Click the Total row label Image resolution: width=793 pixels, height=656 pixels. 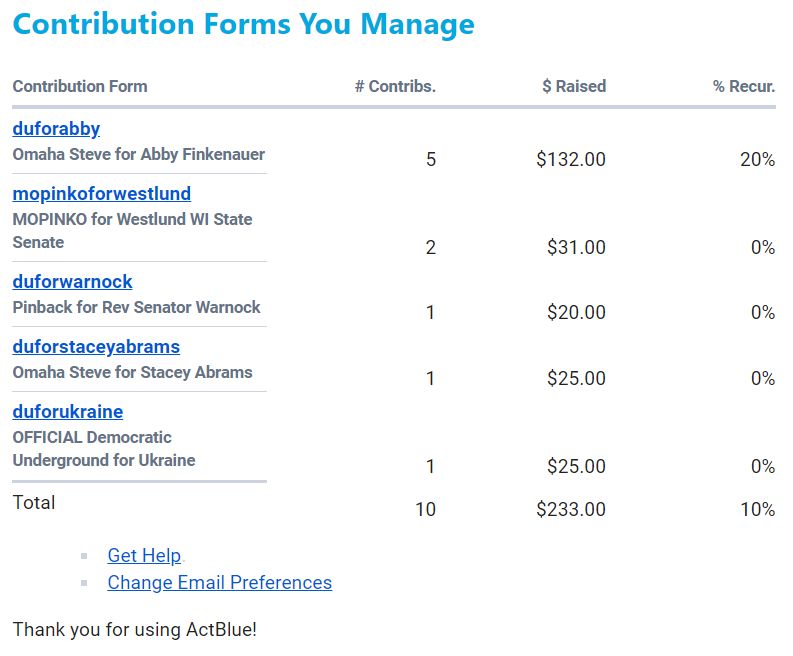34,502
